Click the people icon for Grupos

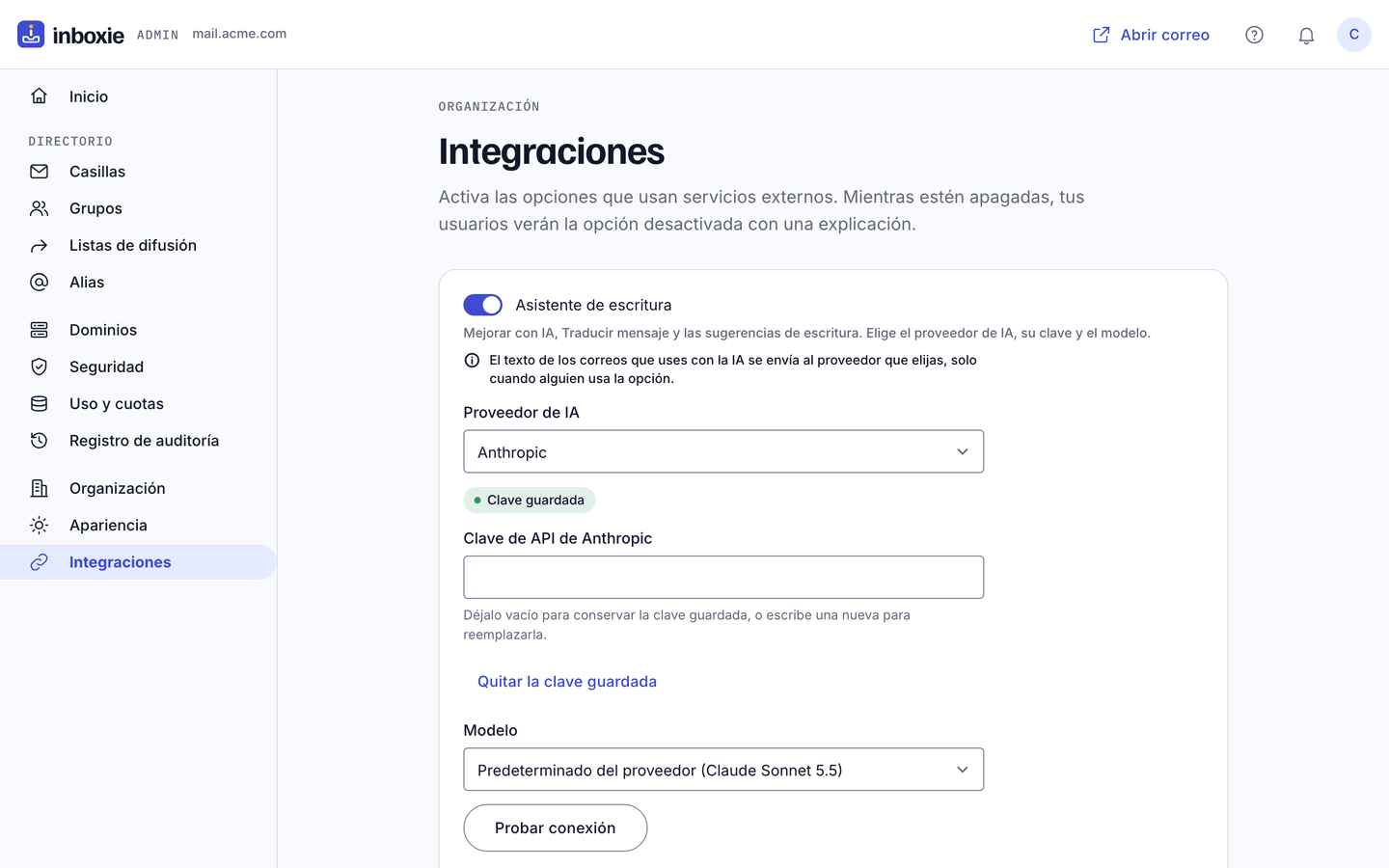(x=39, y=208)
